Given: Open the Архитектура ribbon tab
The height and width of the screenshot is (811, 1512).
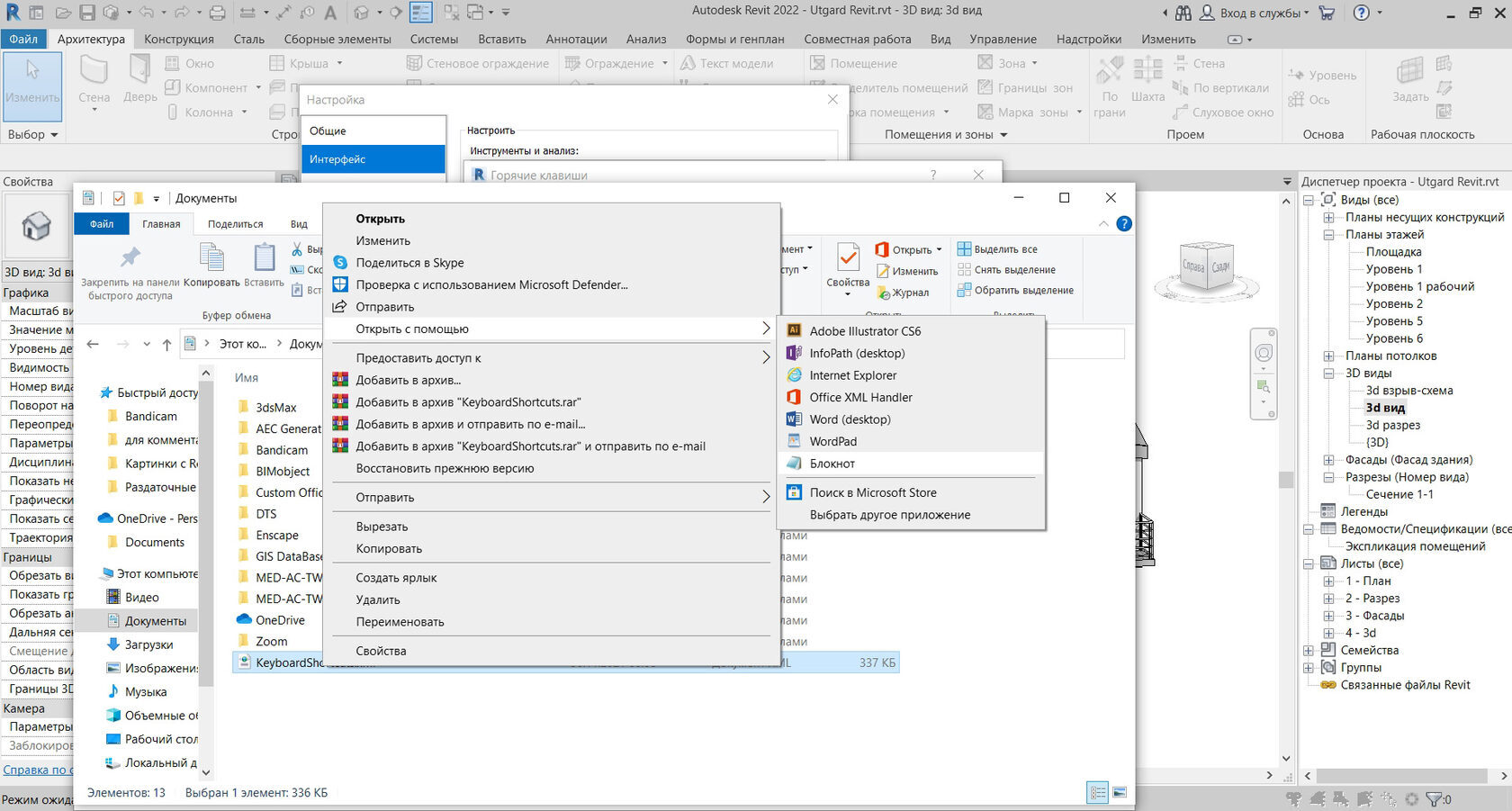Looking at the screenshot, I should [x=91, y=39].
